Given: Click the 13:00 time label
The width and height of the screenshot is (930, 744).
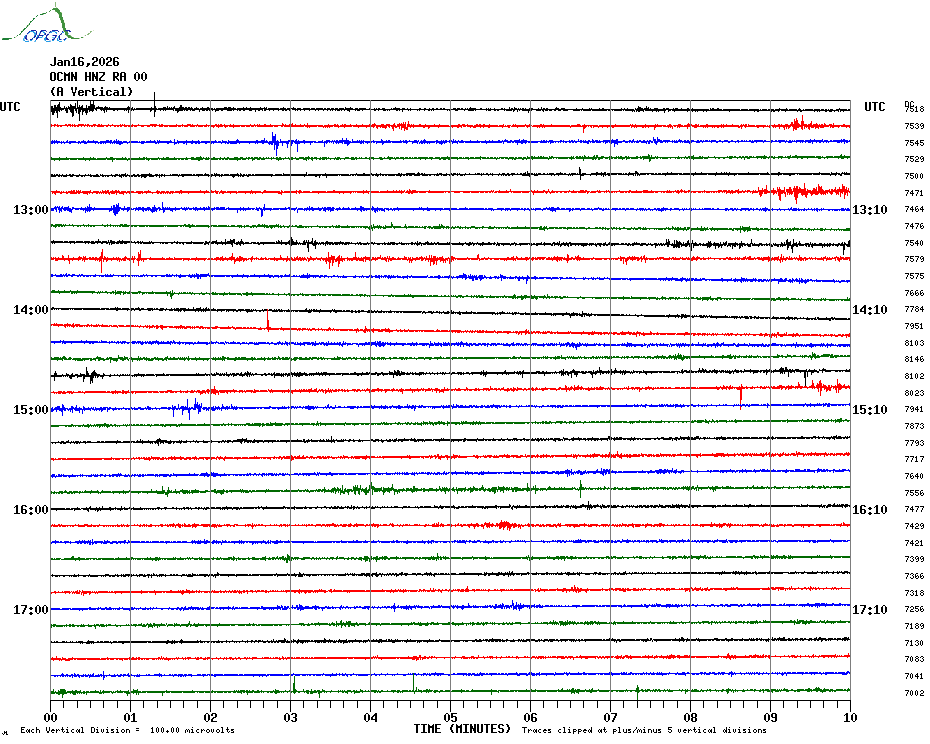Looking at the screenshot, I should [x=31, y=209].
